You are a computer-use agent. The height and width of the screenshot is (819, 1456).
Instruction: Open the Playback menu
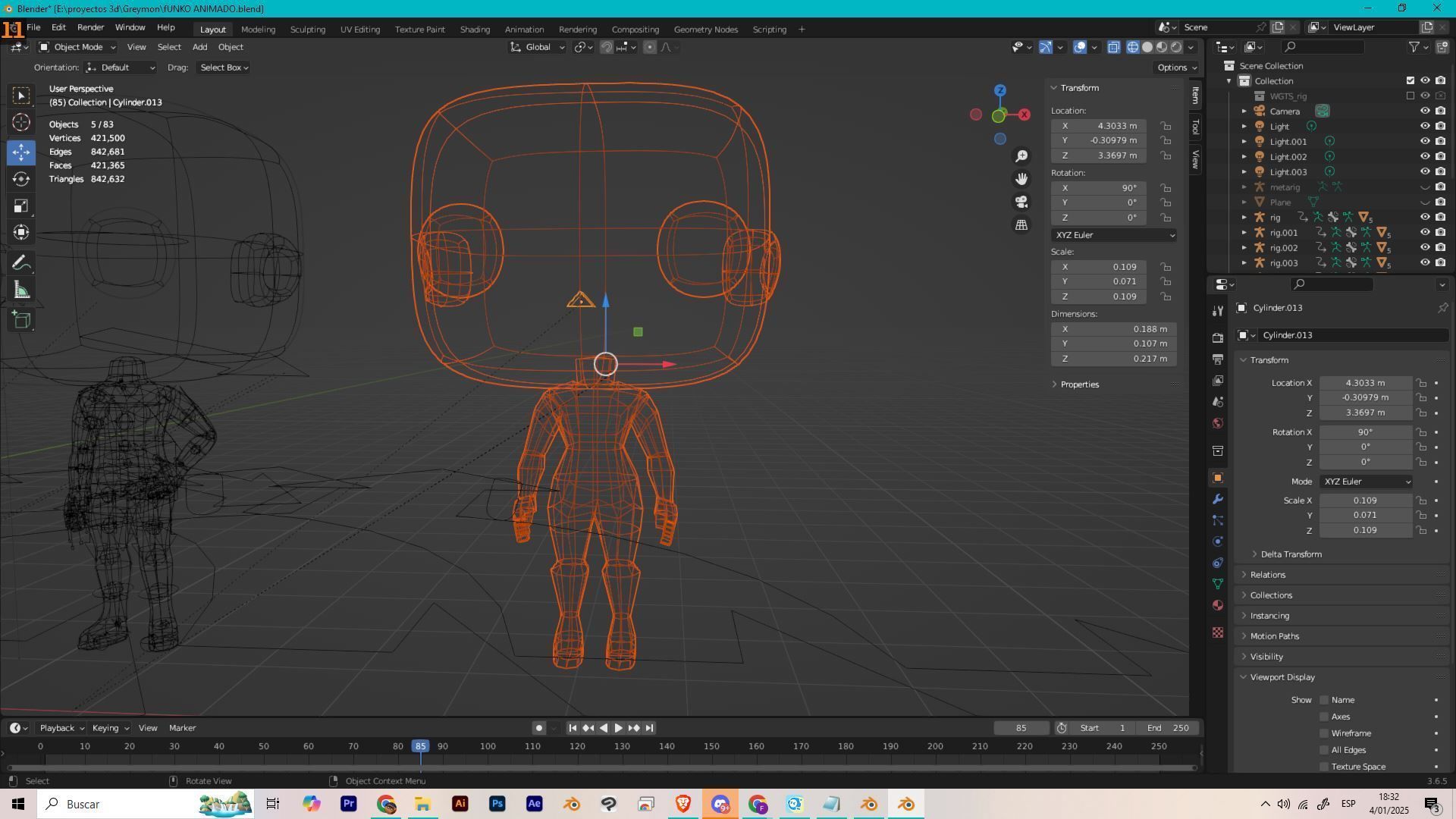click(x=61, y=728)
